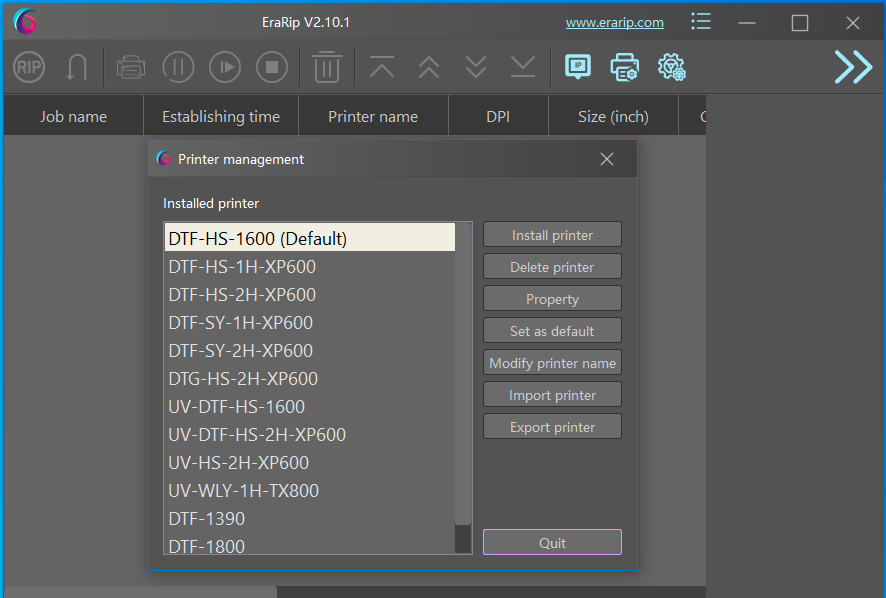Click Delete printer button
The height and width of the screenshot is (598, 886).
pos(552,267)
